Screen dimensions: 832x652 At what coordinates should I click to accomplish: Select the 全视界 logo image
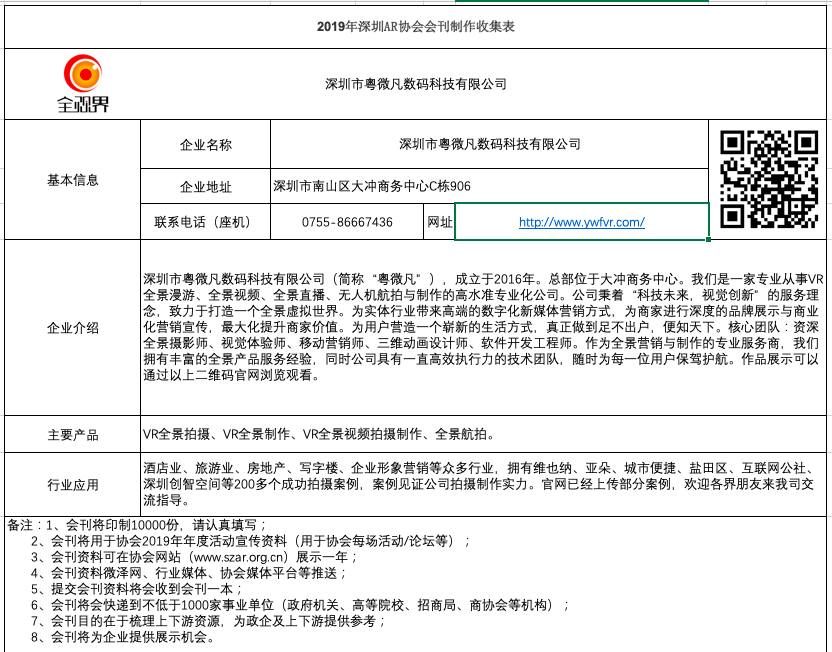(x=83, y=83)
